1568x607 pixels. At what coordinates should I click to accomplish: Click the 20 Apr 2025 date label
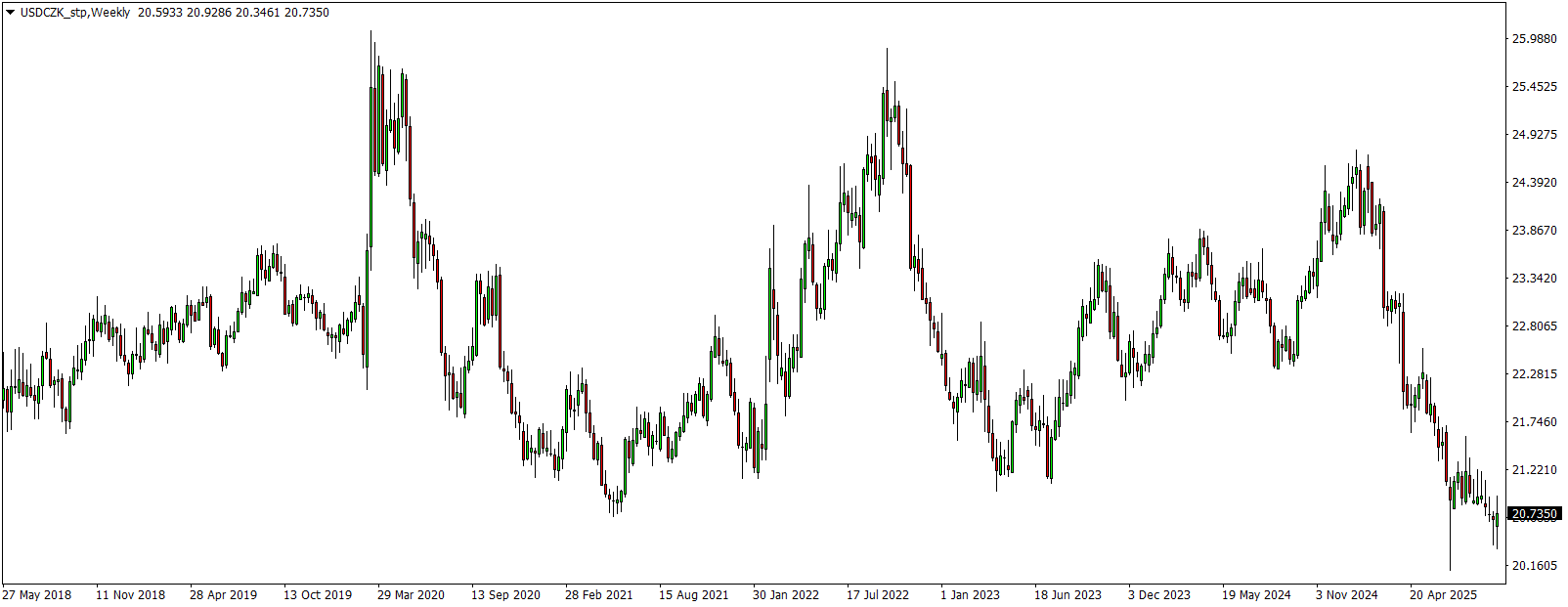(x=1444, y=595)
